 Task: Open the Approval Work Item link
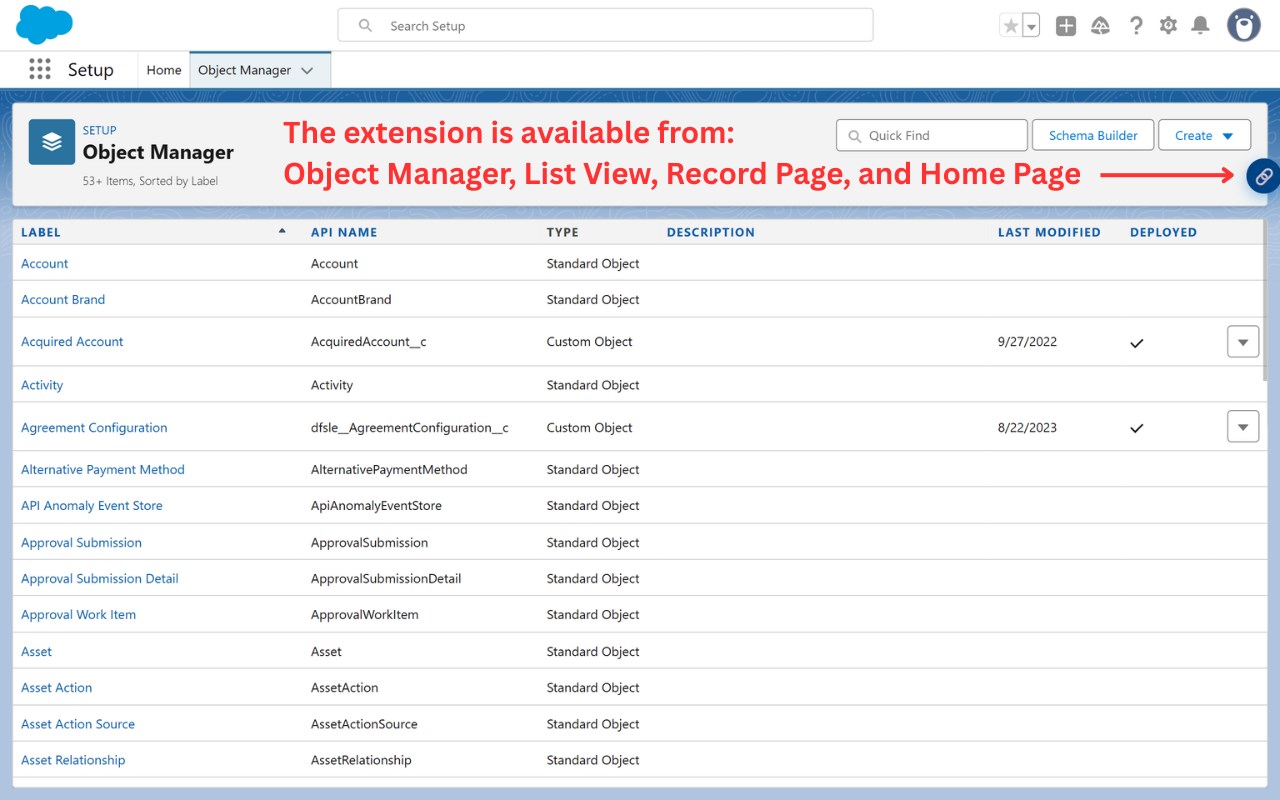click(78, 614)
